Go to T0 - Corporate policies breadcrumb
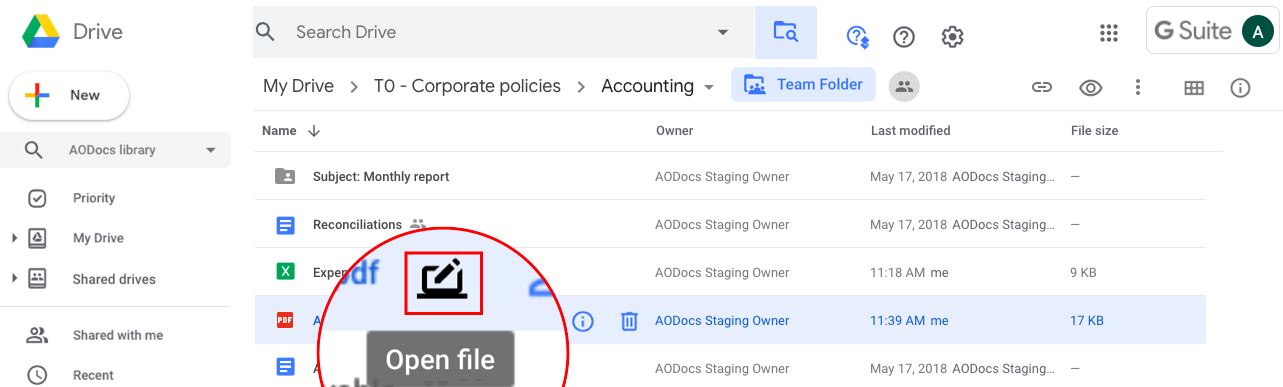1283x387 pixels. pyautogui.click(x=467, y=86)
